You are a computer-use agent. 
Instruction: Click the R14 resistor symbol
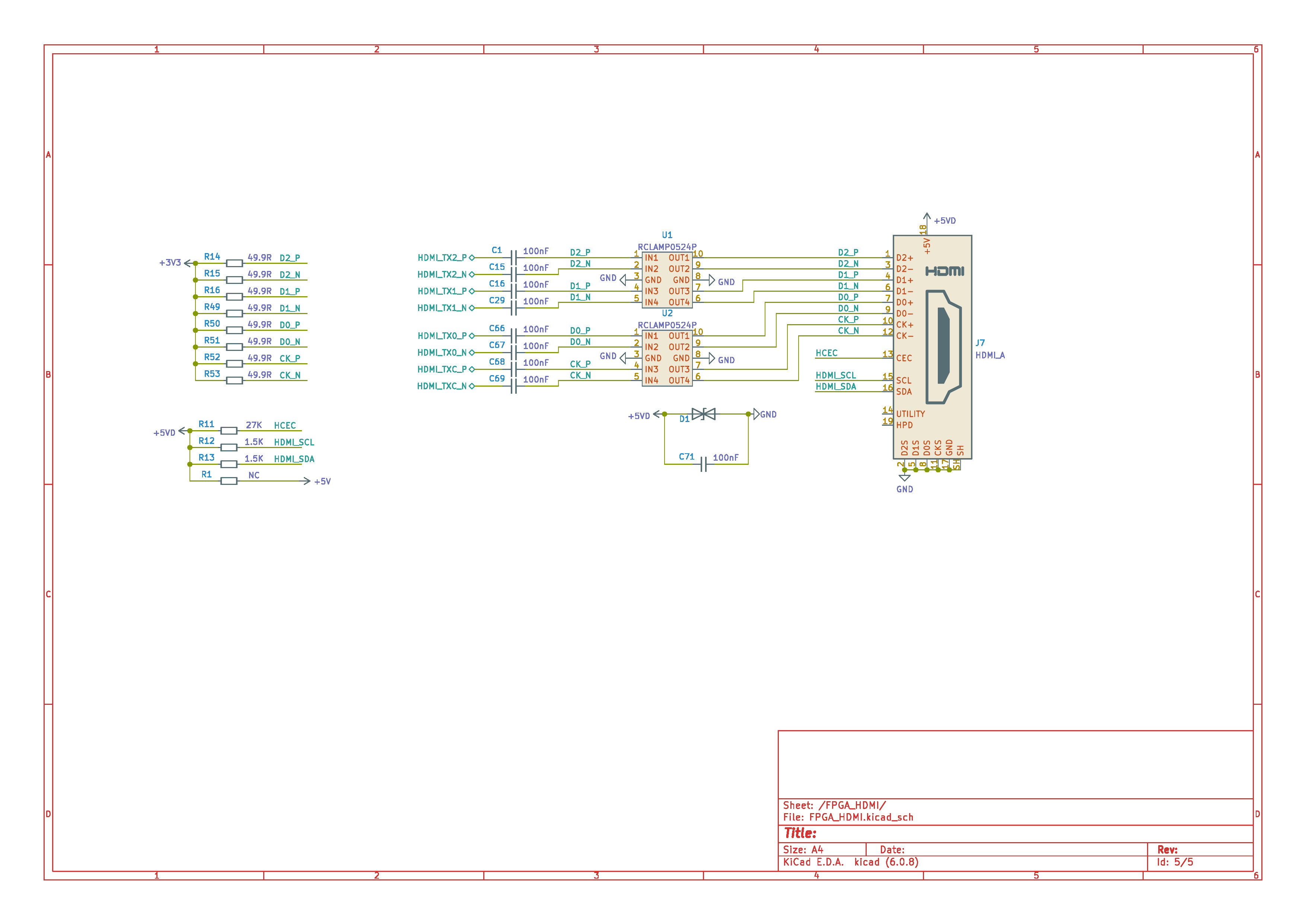click(235, 263)
